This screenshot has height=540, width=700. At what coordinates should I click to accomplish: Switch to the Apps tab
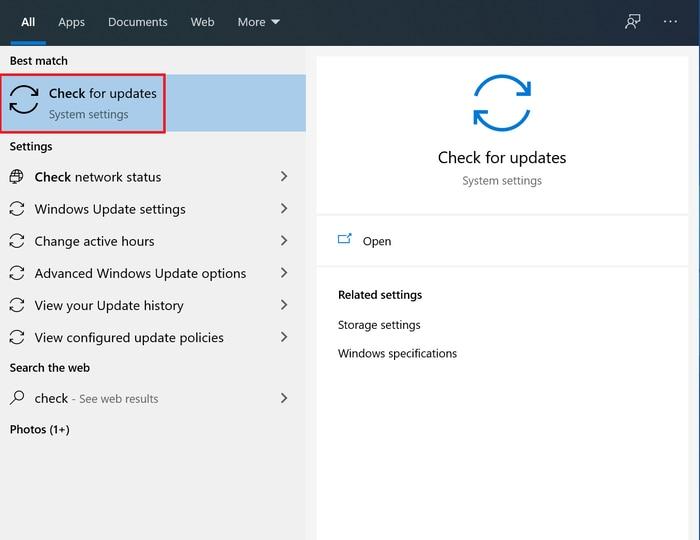click(71, 22)
